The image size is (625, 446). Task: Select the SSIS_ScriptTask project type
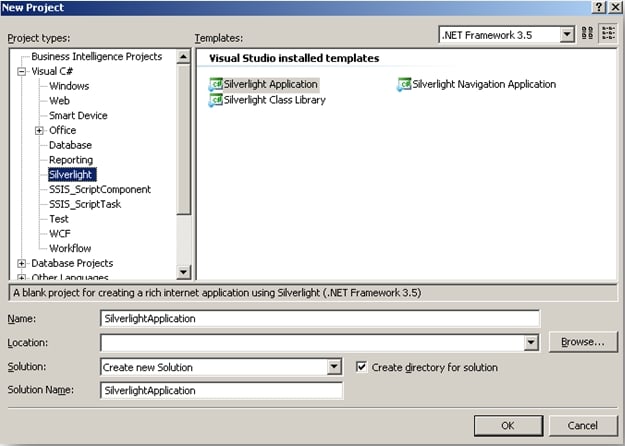tap(85, 204)
